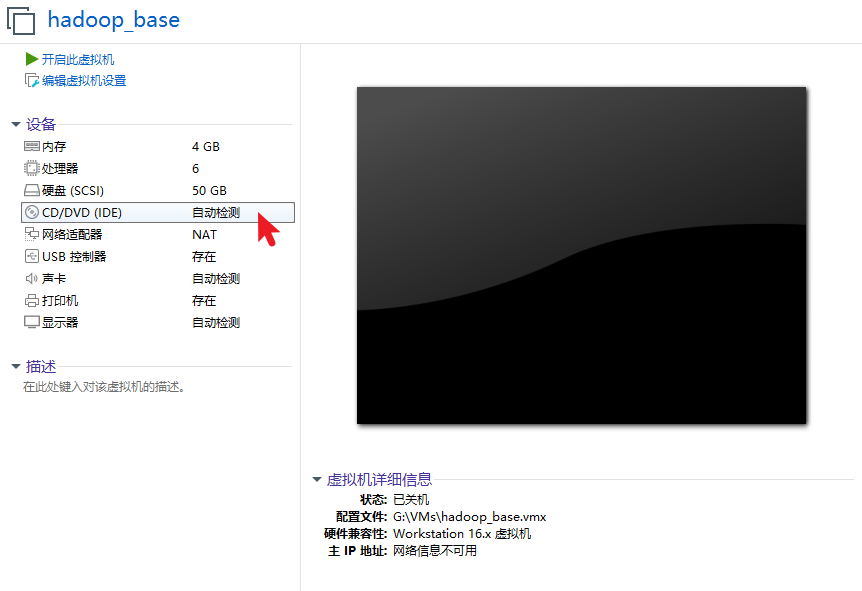Select the USB 控制器 row label
Viewport: 862px width, 591px height.
pos(74,257)
